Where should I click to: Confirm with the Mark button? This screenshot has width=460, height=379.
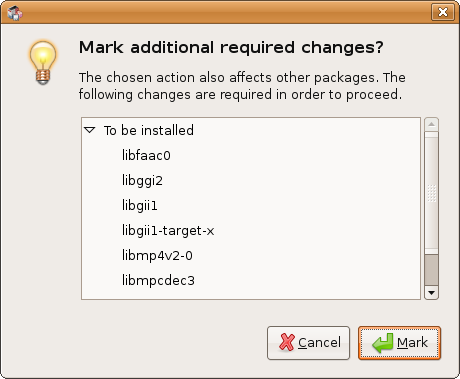coord(399,343)
